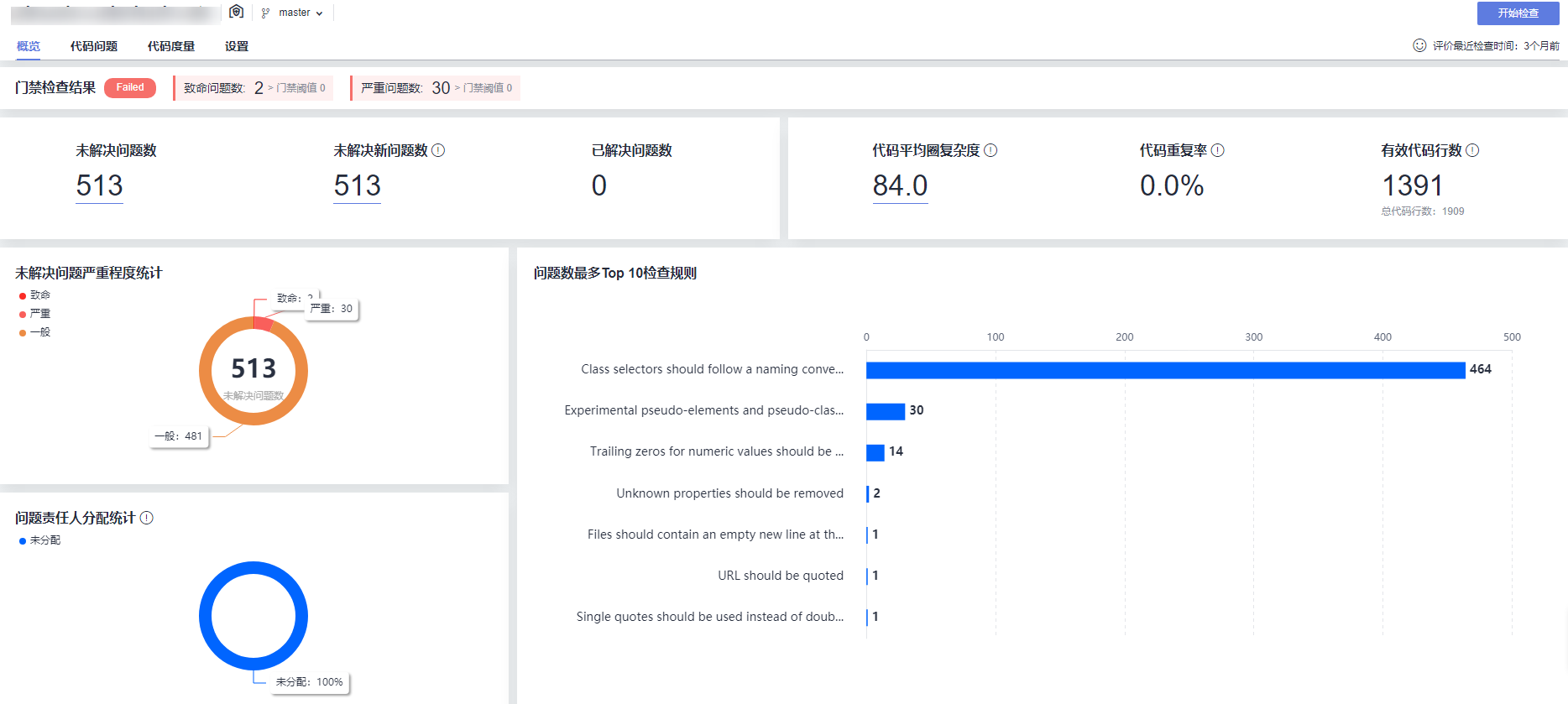Click the 严重问题数 30 box
Screen dimensions: 1568x704
(436, 88)
